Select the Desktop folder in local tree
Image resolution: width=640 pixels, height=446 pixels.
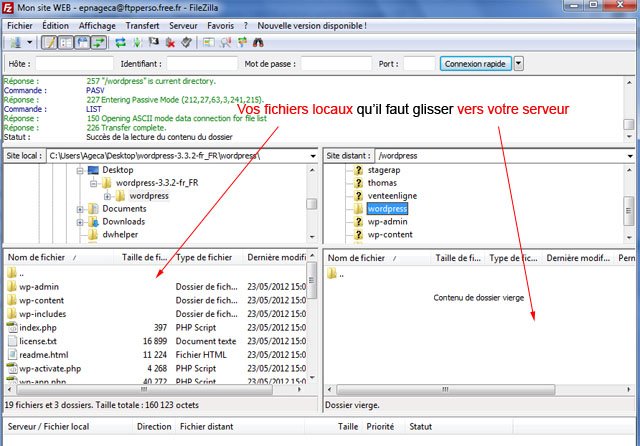[x=118, y=170]
